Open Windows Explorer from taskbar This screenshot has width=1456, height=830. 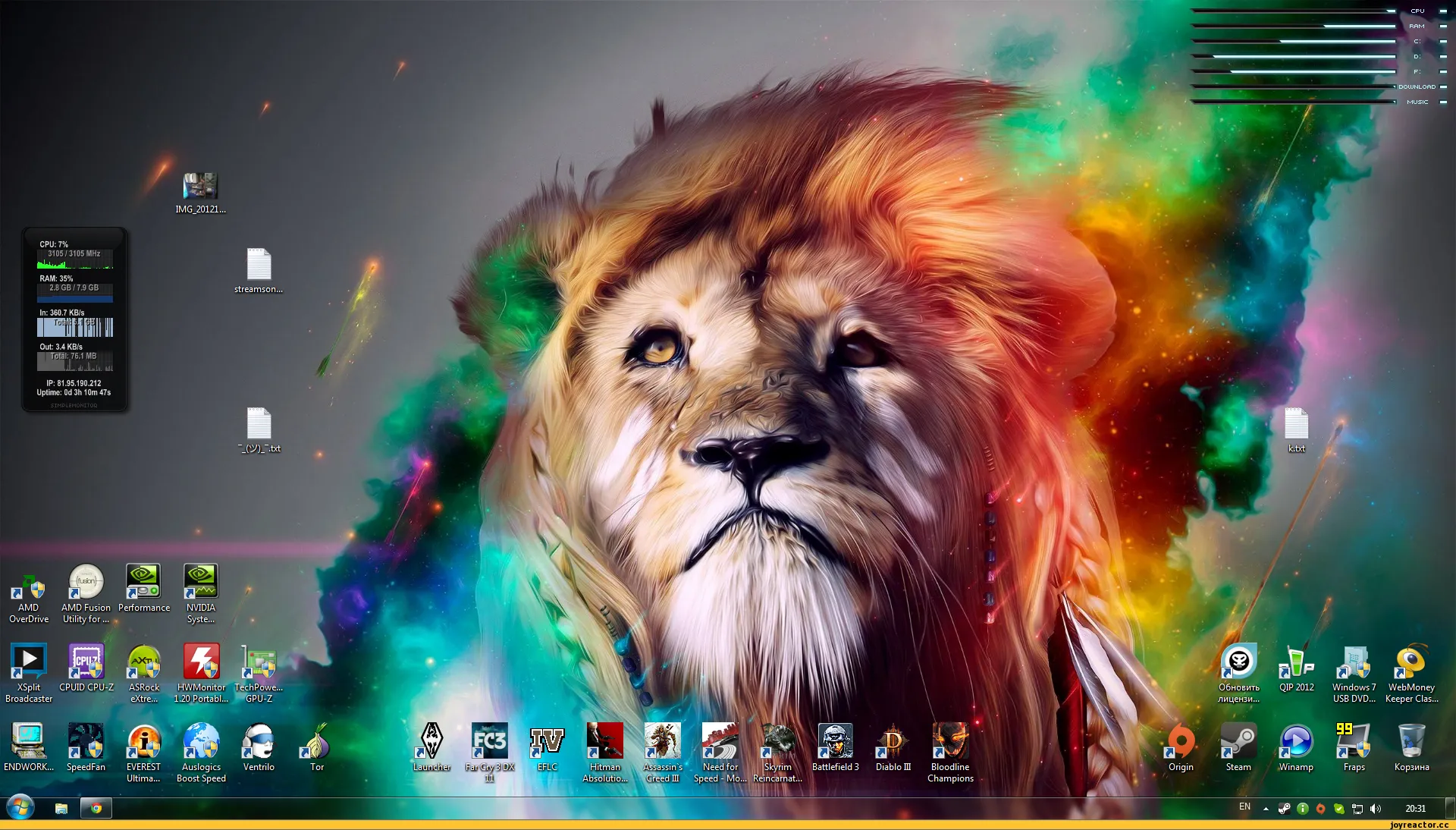click(61, 808)
